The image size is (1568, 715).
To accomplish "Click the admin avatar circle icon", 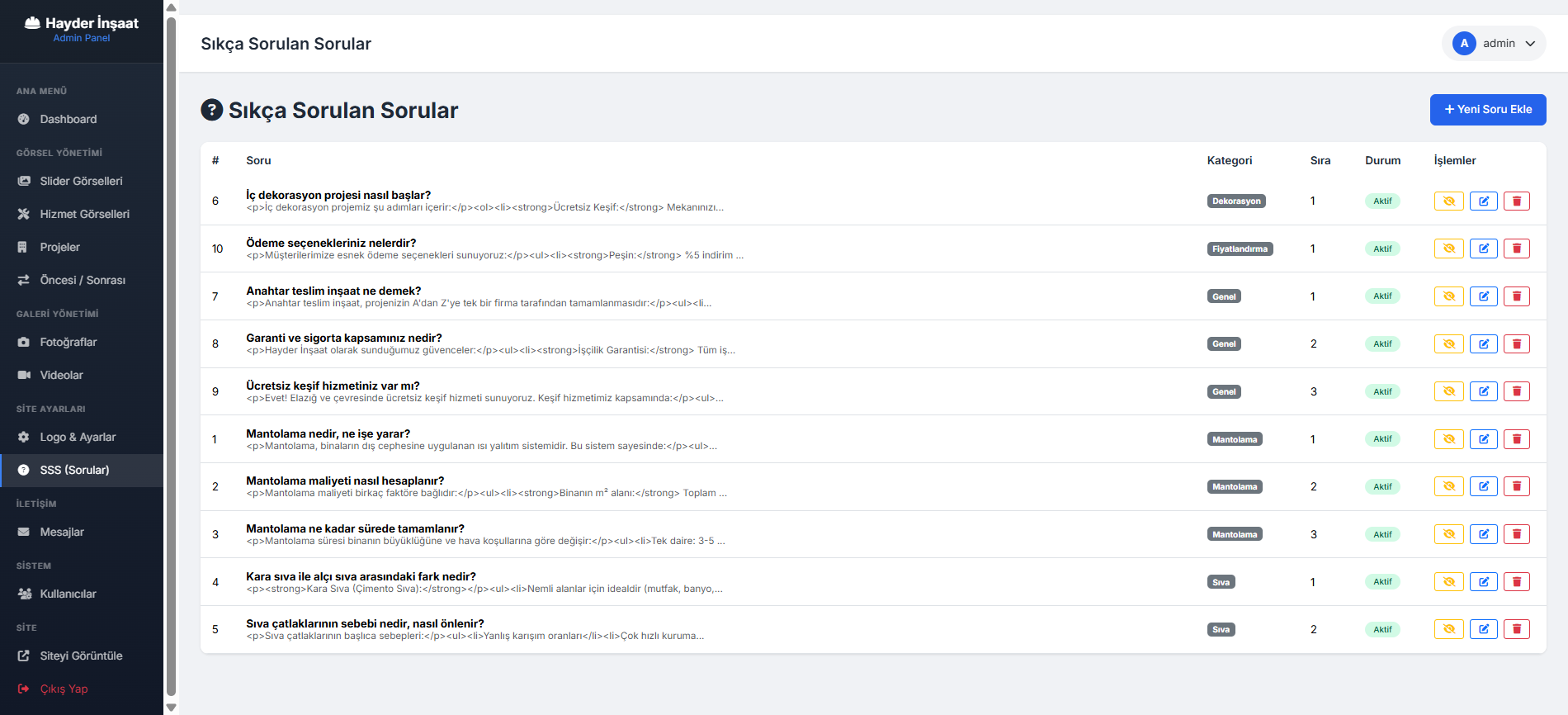I will 1464,44.
